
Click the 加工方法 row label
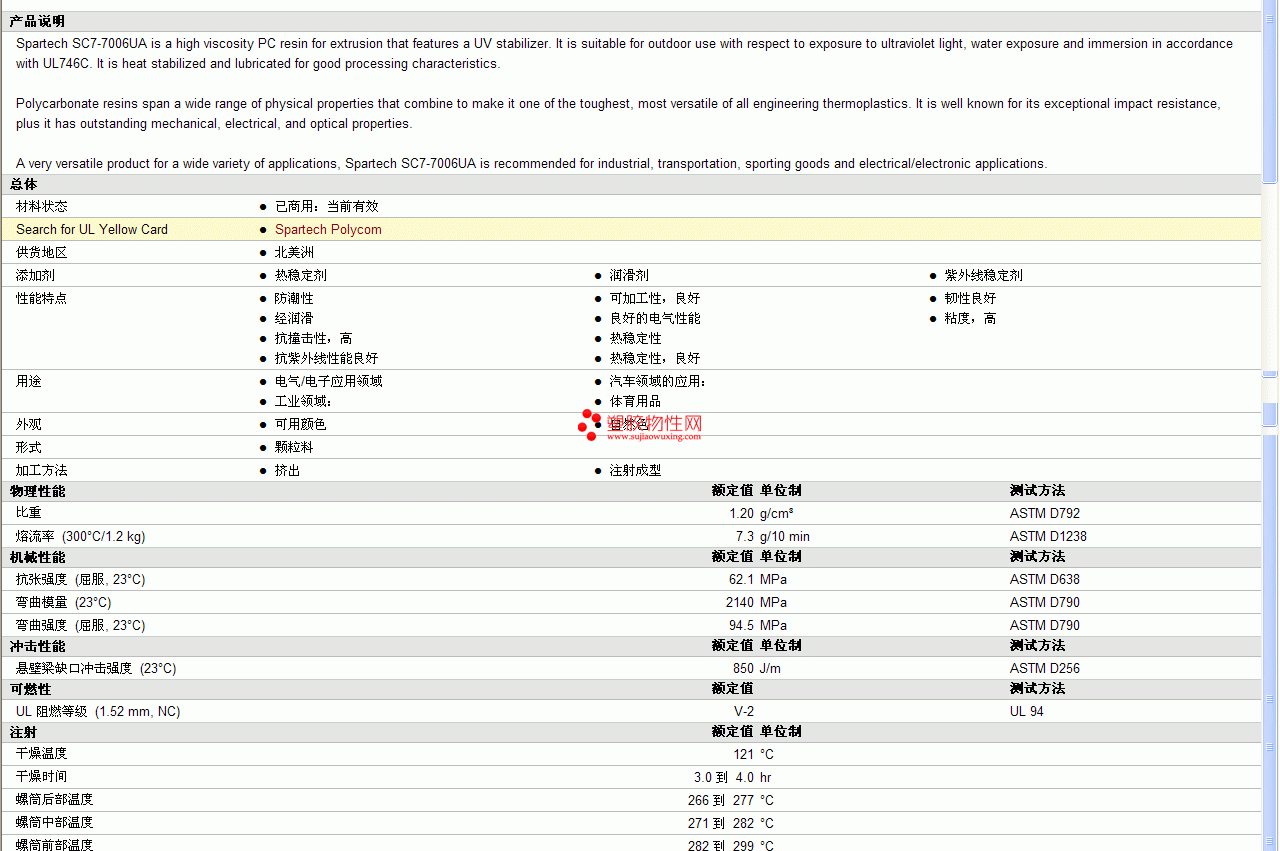42,470
